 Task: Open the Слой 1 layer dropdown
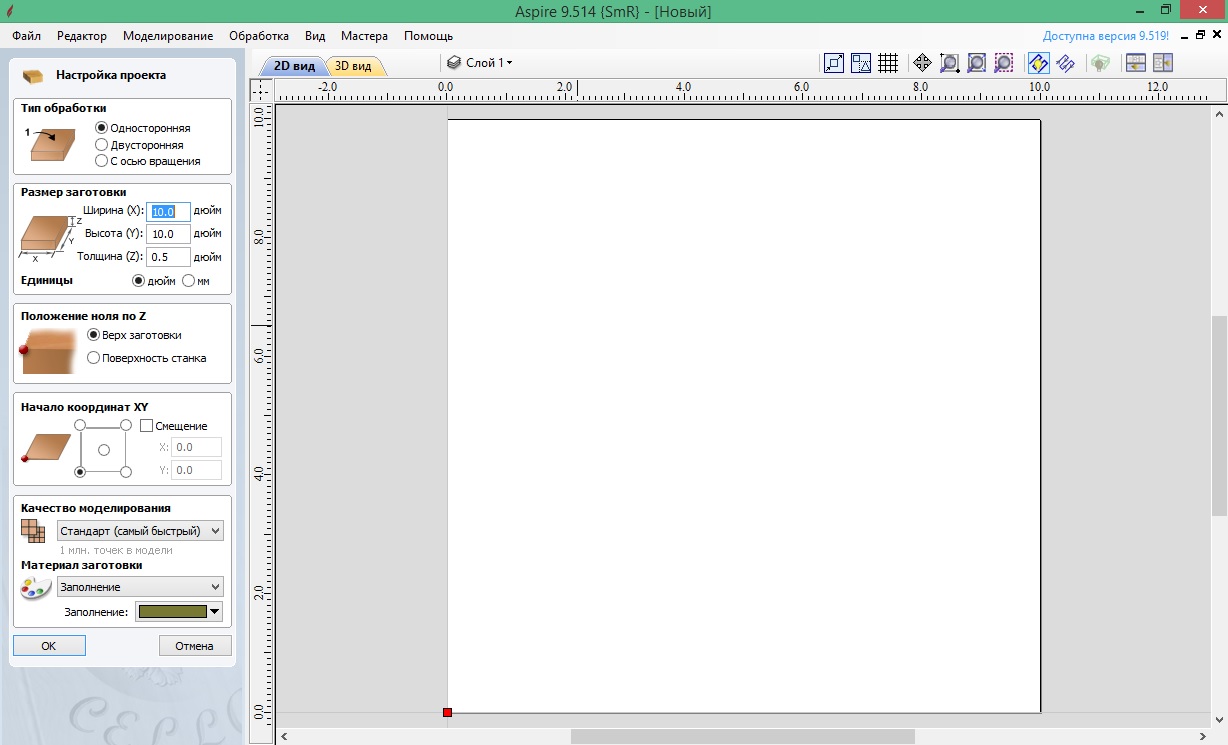[x=480, y=63]
